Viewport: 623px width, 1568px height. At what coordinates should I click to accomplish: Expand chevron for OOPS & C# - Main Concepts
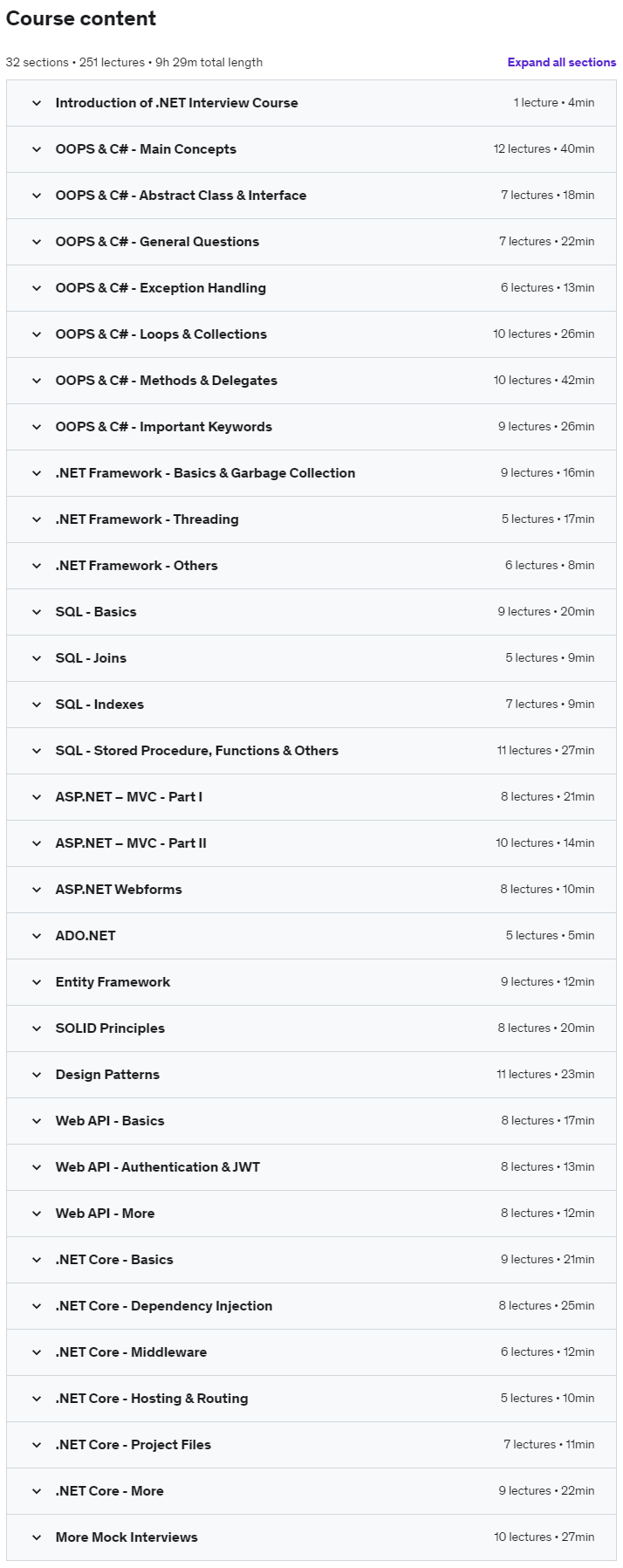[x=37, y=149]
